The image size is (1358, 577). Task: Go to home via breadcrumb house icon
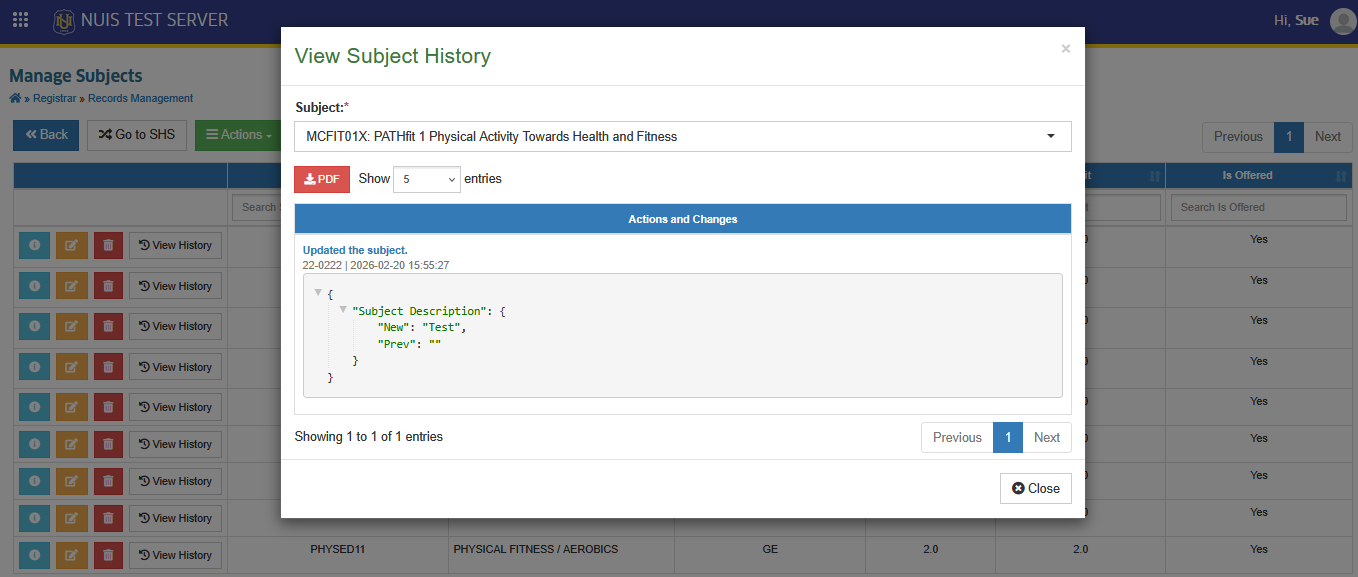(x=15, y=98)
